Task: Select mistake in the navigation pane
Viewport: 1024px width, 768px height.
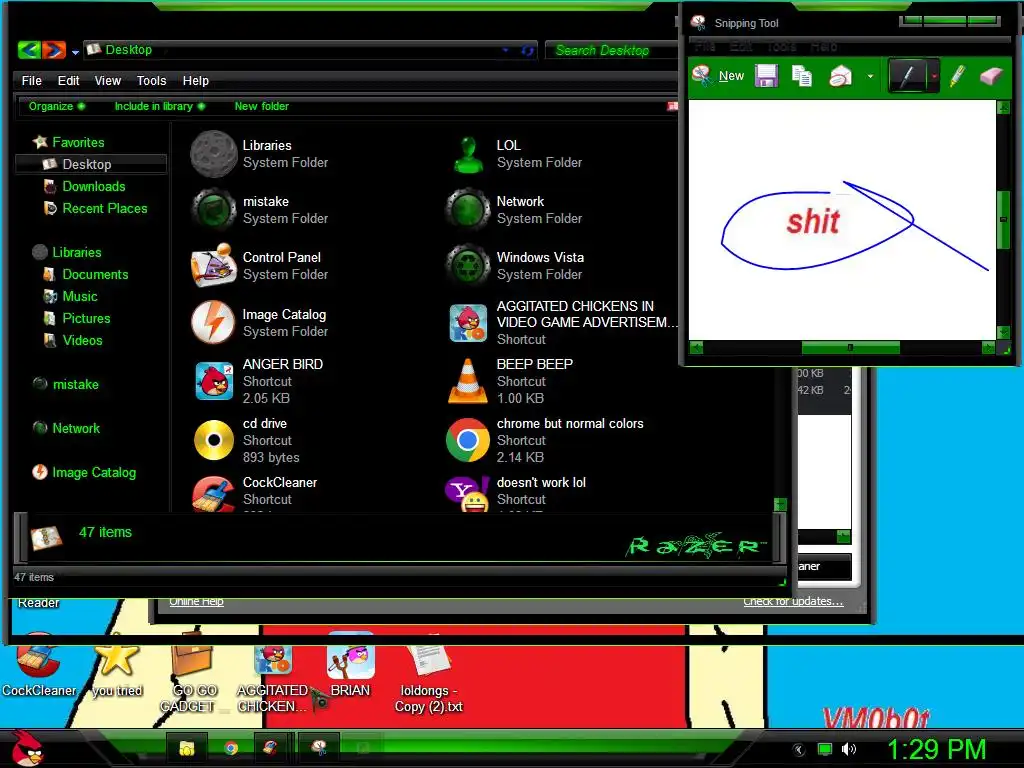Action: coord(65,385)
